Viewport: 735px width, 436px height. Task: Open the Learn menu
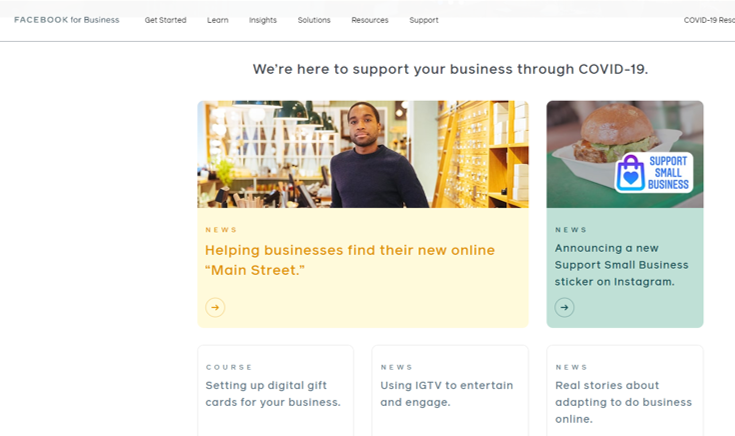(218, 20)
